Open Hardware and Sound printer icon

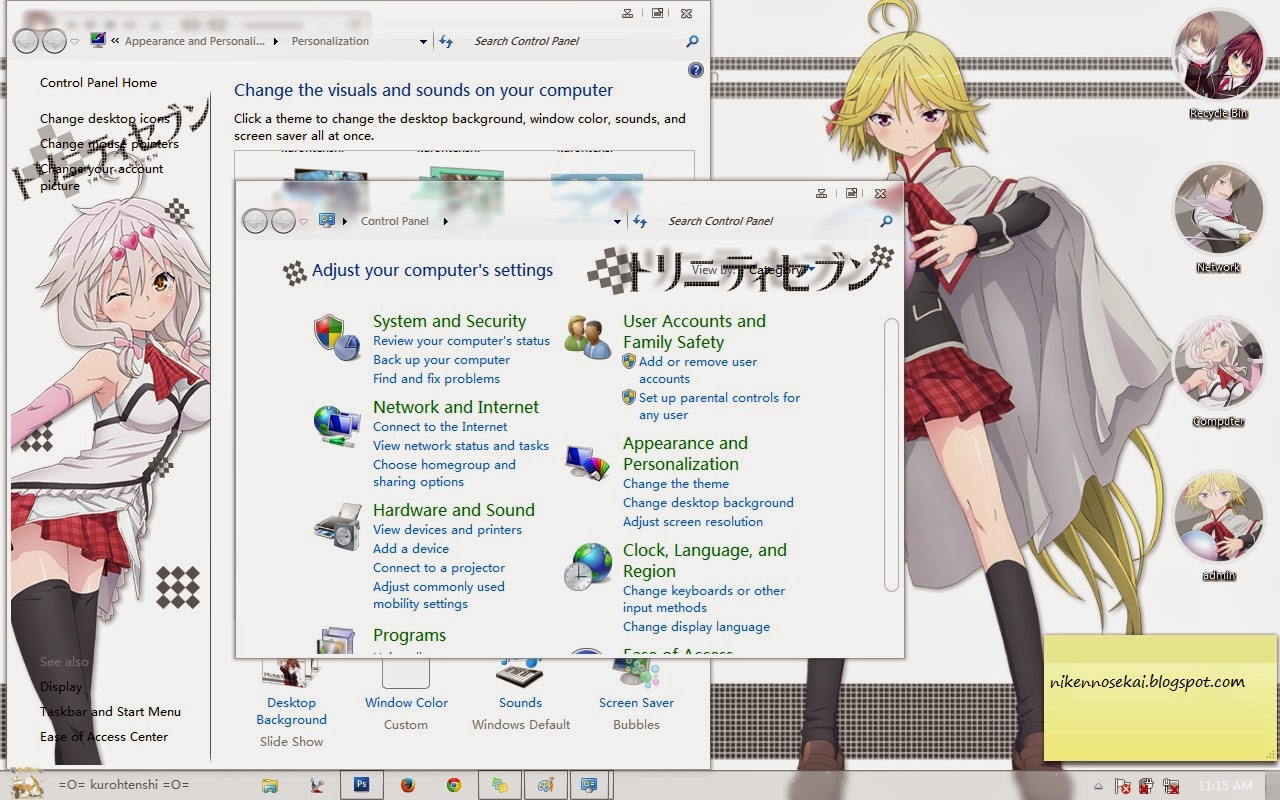[337, 527]
